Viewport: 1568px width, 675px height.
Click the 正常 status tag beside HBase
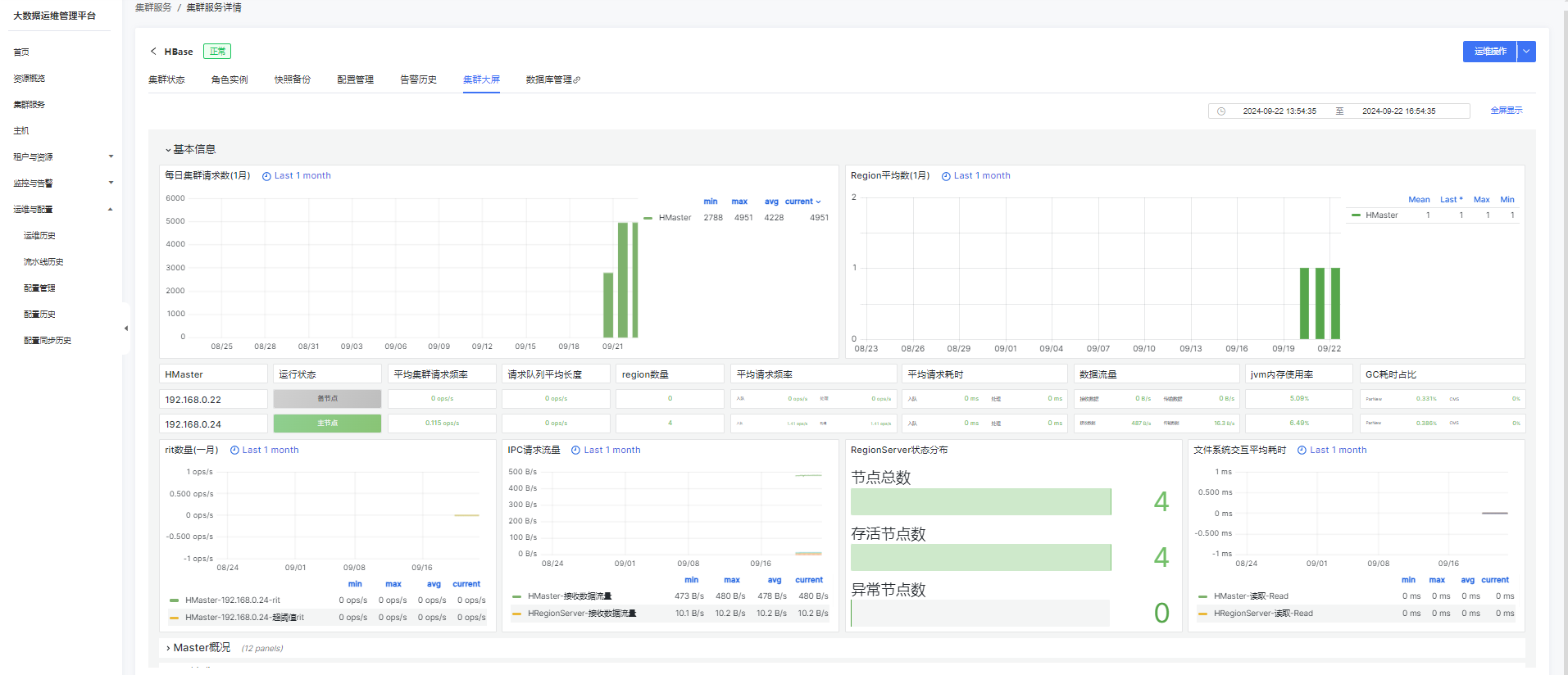click(217, 52)
